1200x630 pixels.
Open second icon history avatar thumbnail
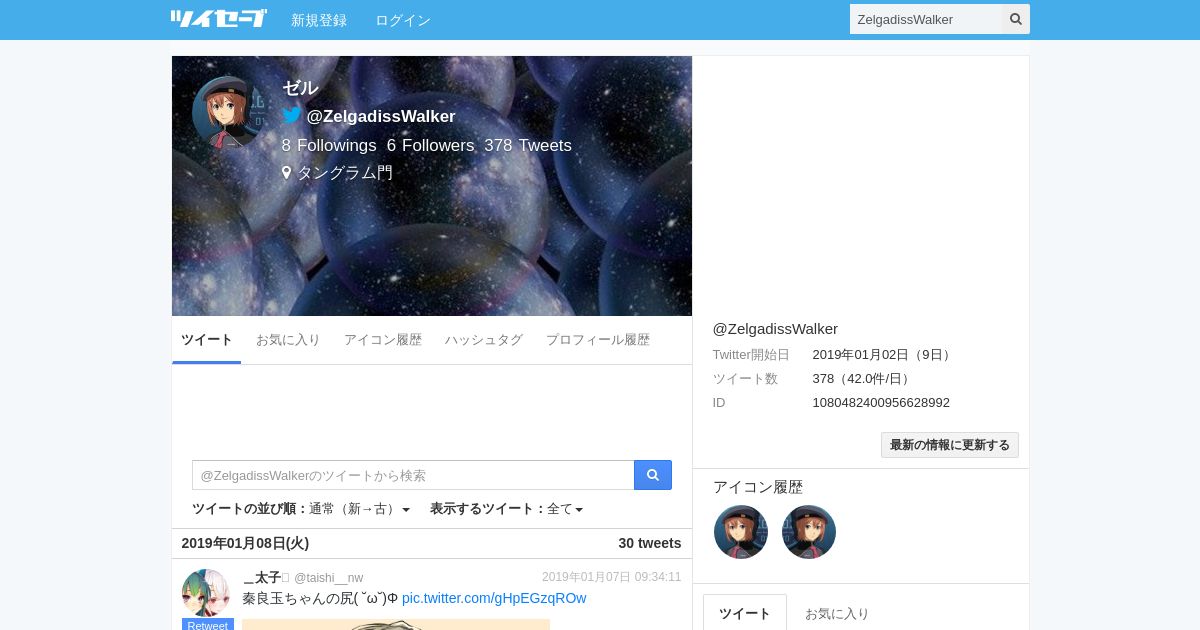coord(809,532)
